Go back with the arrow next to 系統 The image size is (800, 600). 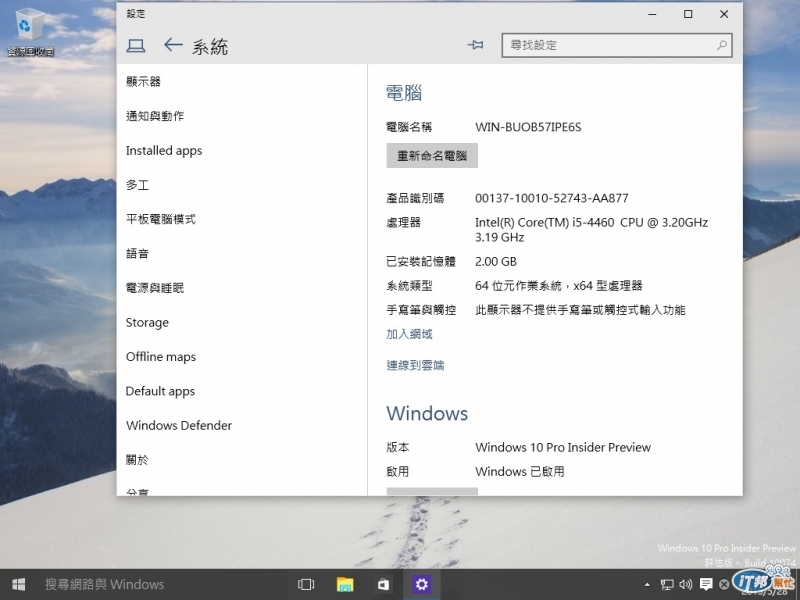coord(173,45)
